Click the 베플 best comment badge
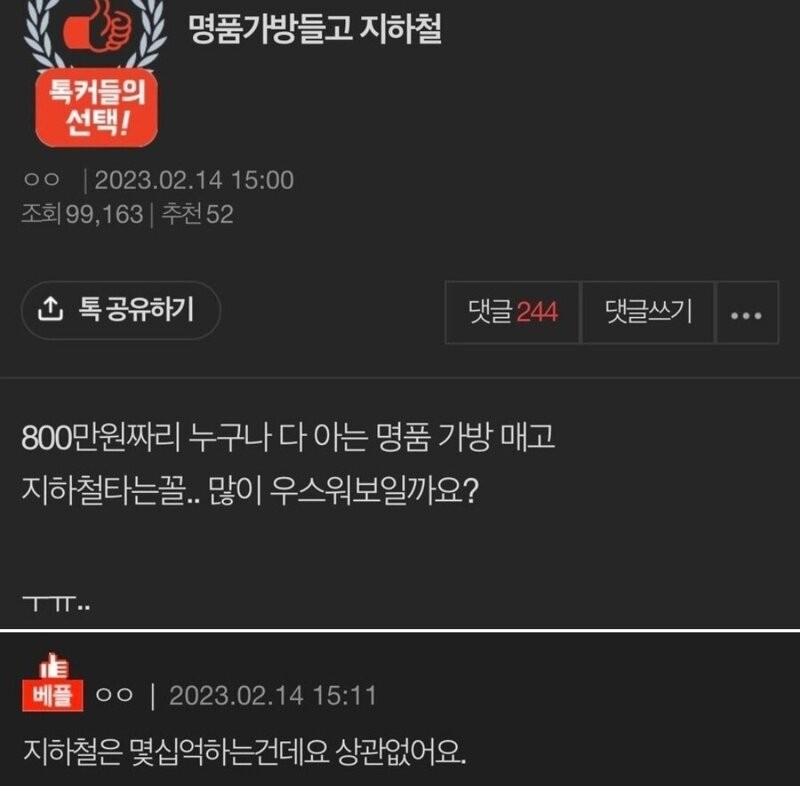 click(x=53, y=695)
